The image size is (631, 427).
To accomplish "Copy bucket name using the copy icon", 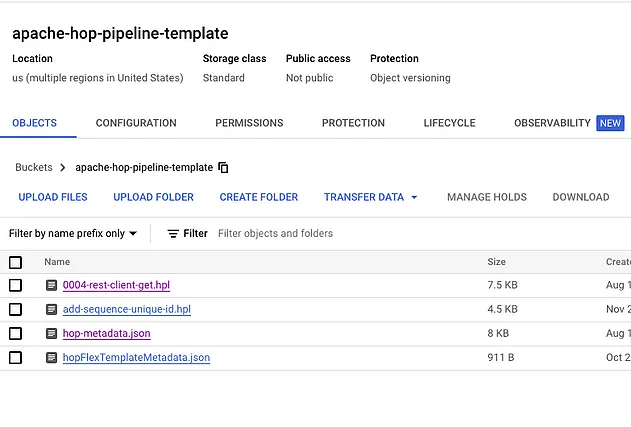I will click(x=224, y=168).
